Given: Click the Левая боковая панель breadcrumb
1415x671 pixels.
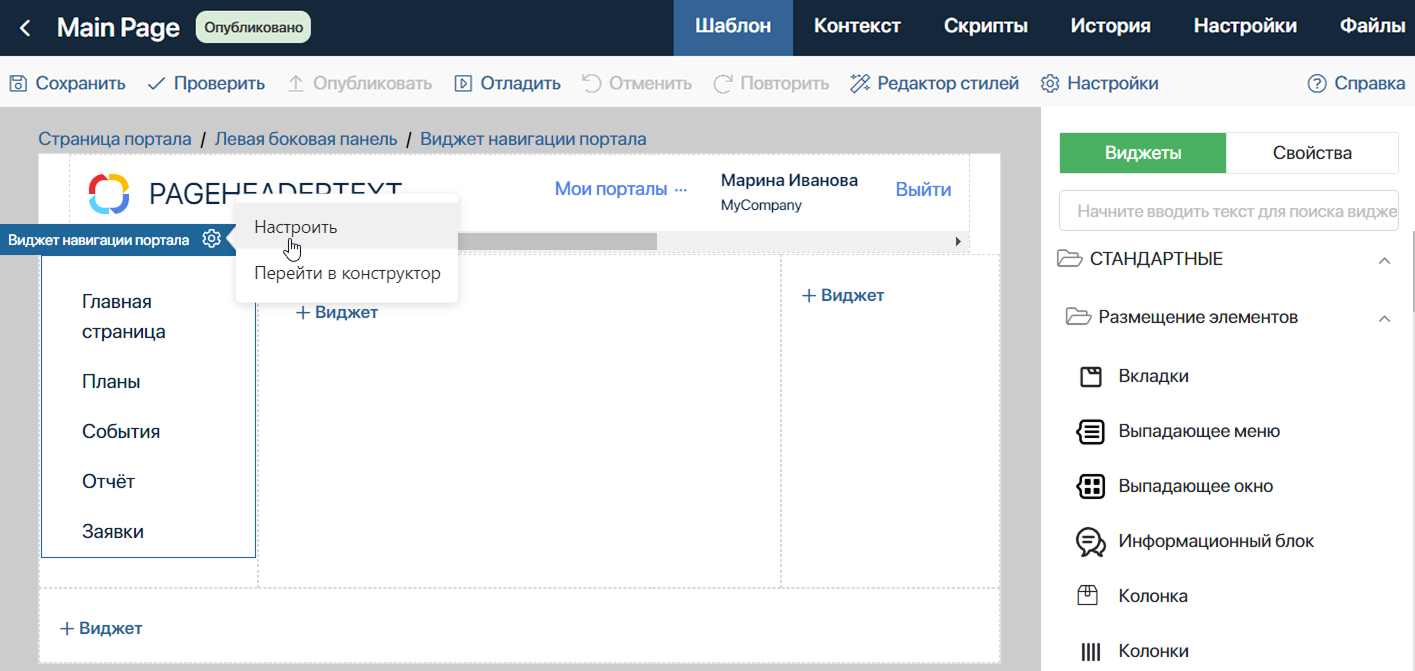Looking at the screenshot, I should 306,139.
